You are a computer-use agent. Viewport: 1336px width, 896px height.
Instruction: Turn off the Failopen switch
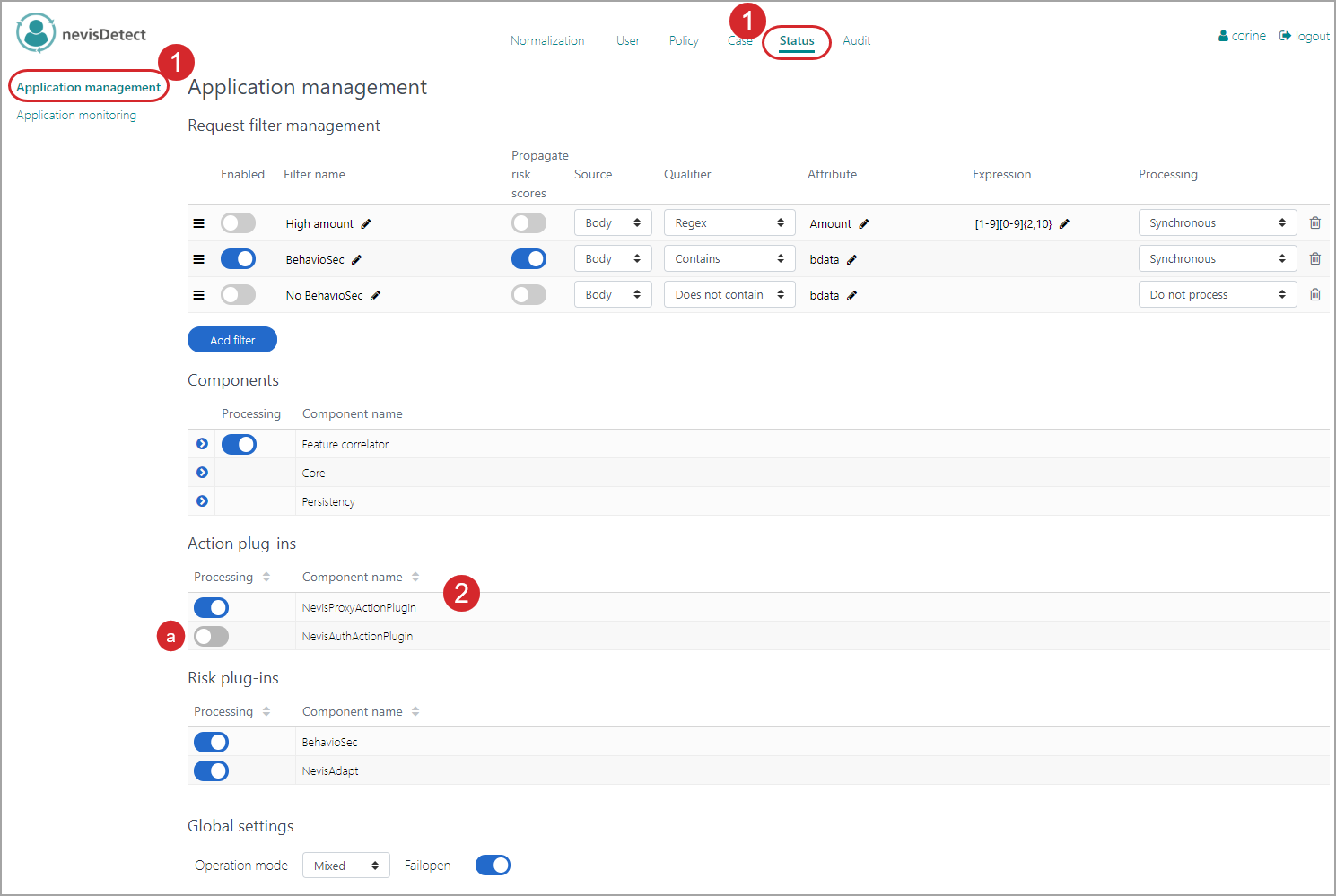point(493,866)
